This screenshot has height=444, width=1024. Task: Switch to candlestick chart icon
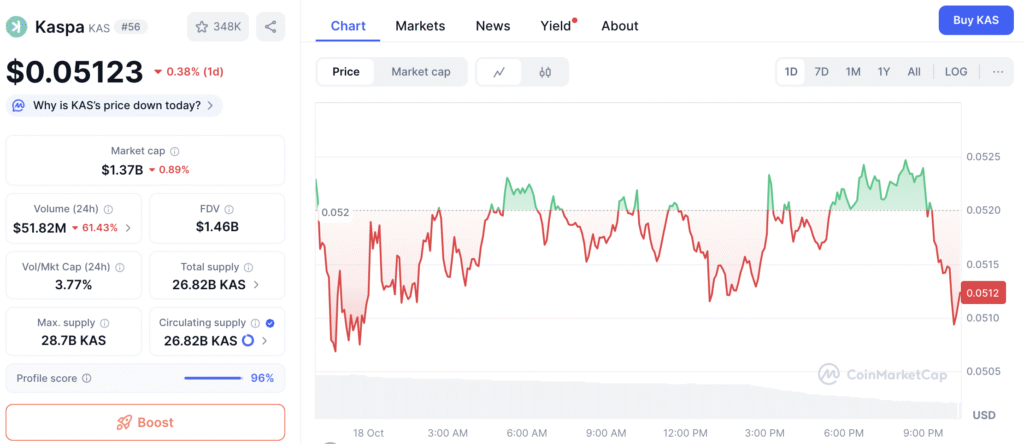[545, 72]
